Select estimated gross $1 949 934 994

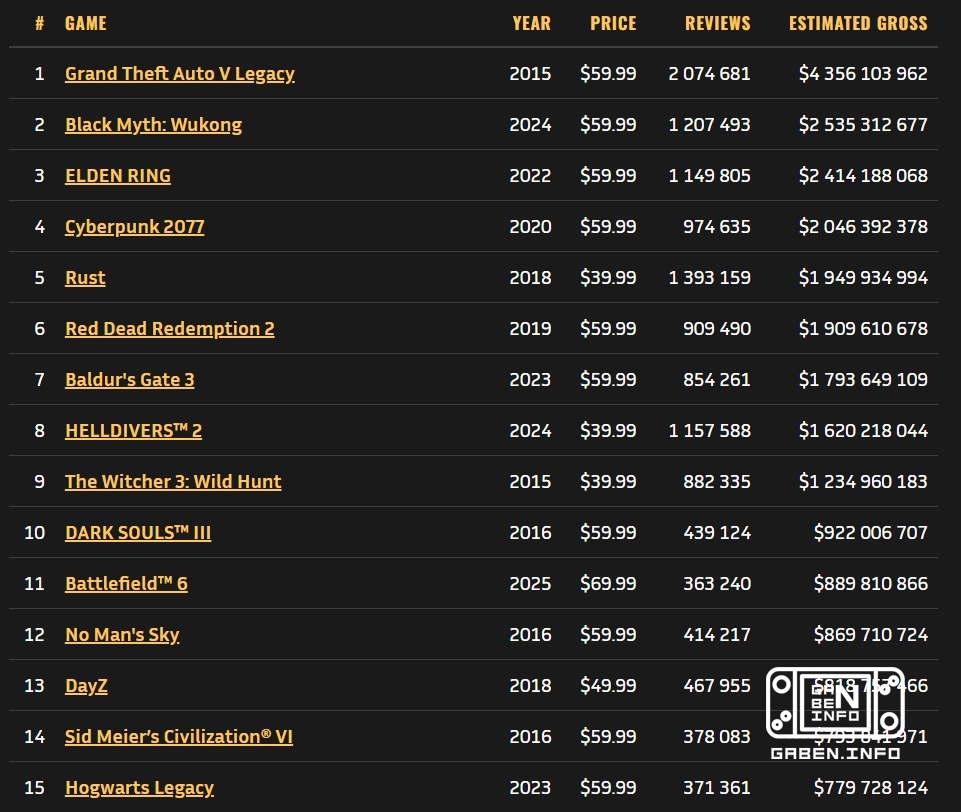pos(863,277)
